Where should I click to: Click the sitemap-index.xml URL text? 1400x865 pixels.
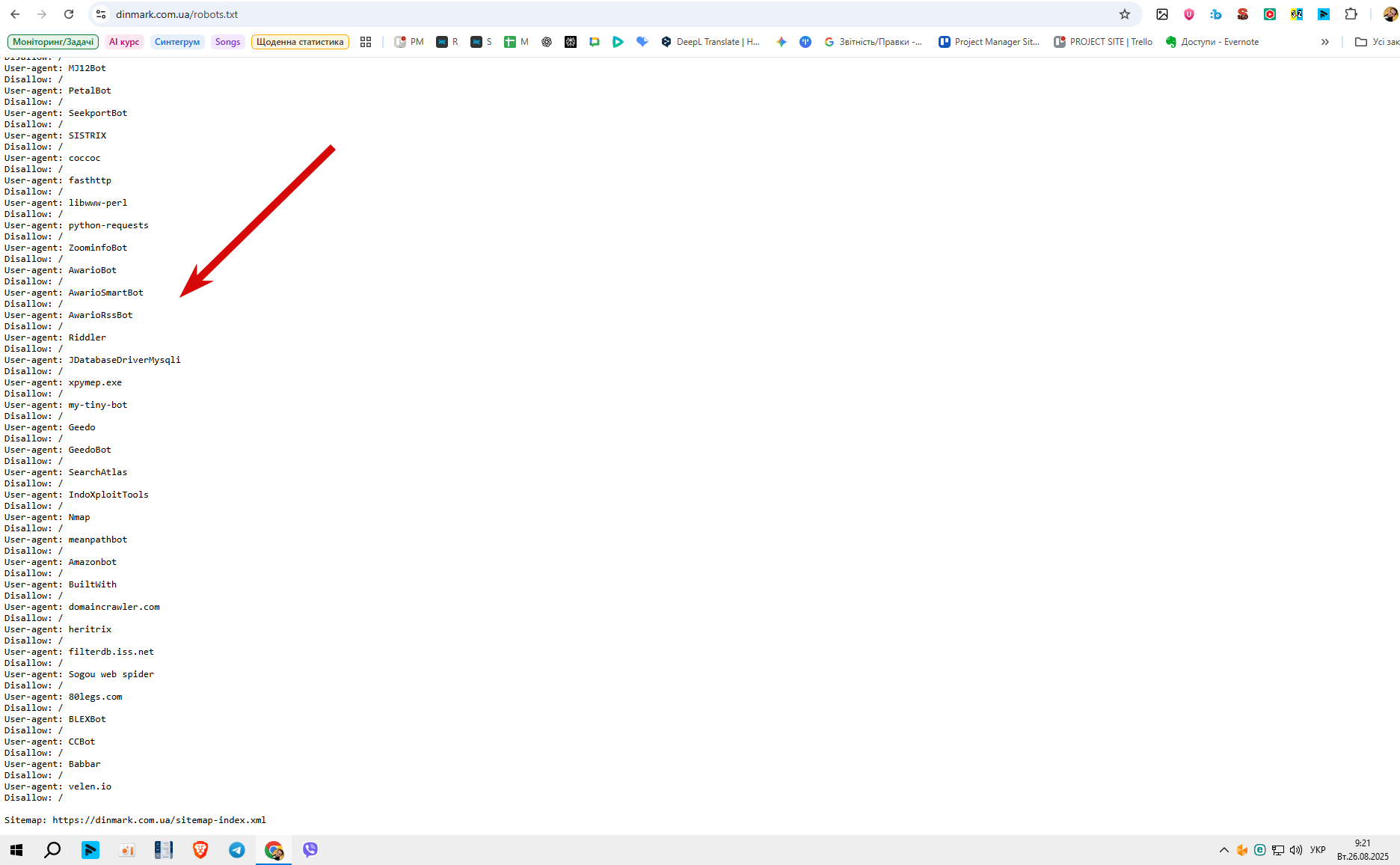tap(159, 820)
